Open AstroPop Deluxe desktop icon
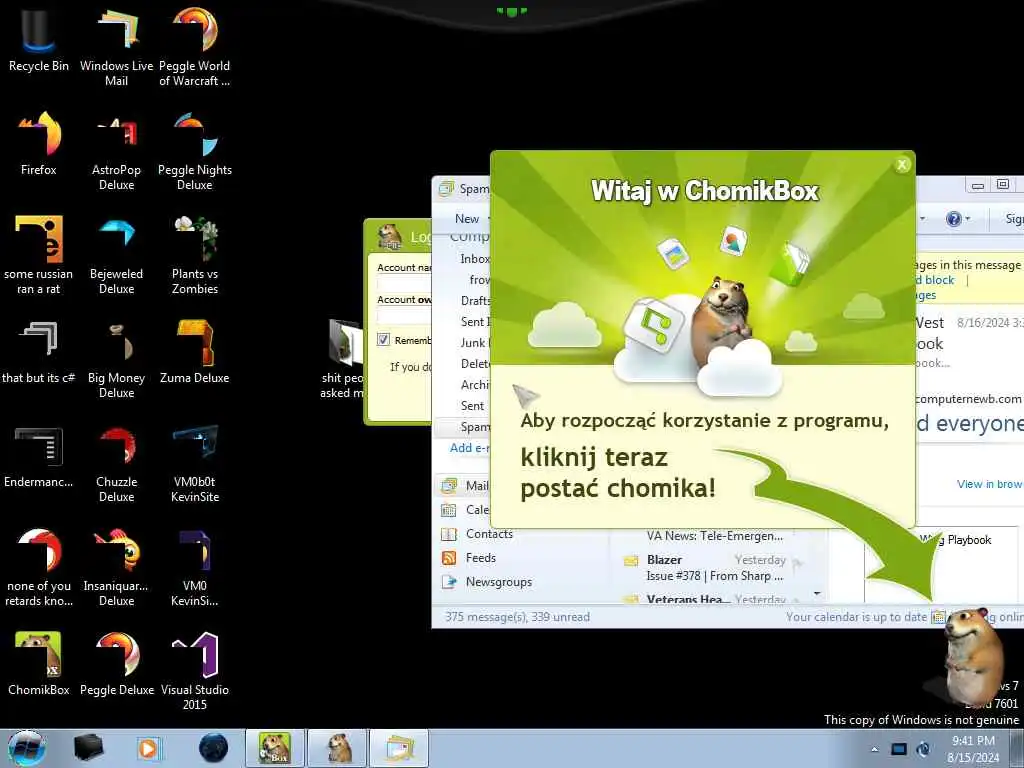The width and height of the screenshot is (1024, 768). 116,150
